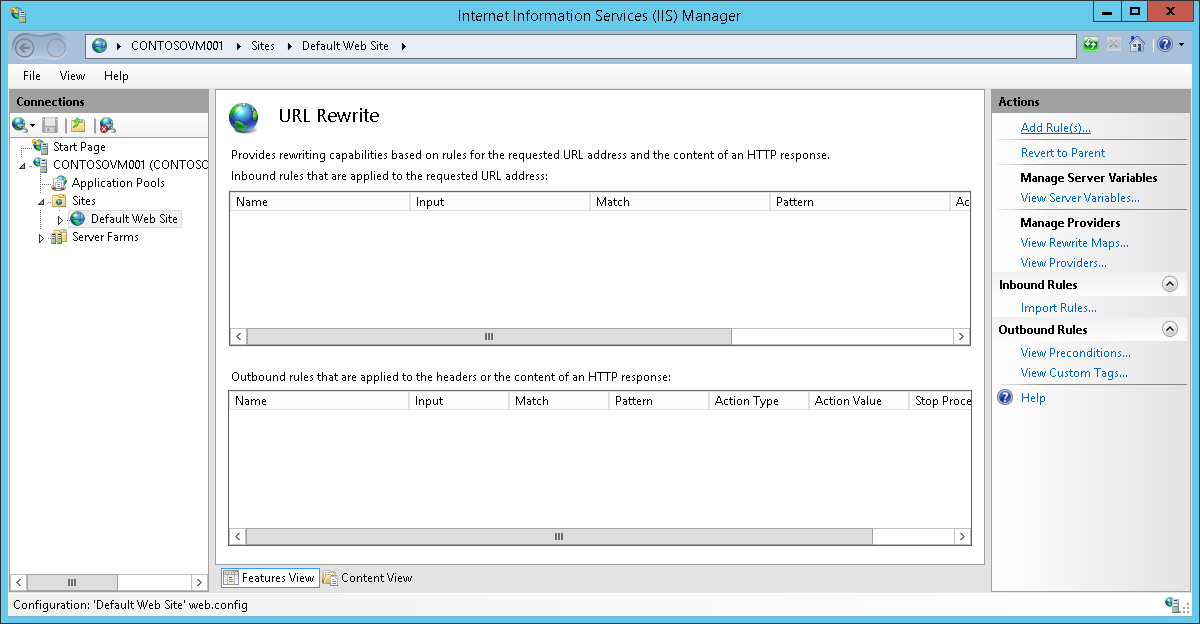Open the View menu
Viewport: 1200px width, 624px height.
tap(72, 76)
